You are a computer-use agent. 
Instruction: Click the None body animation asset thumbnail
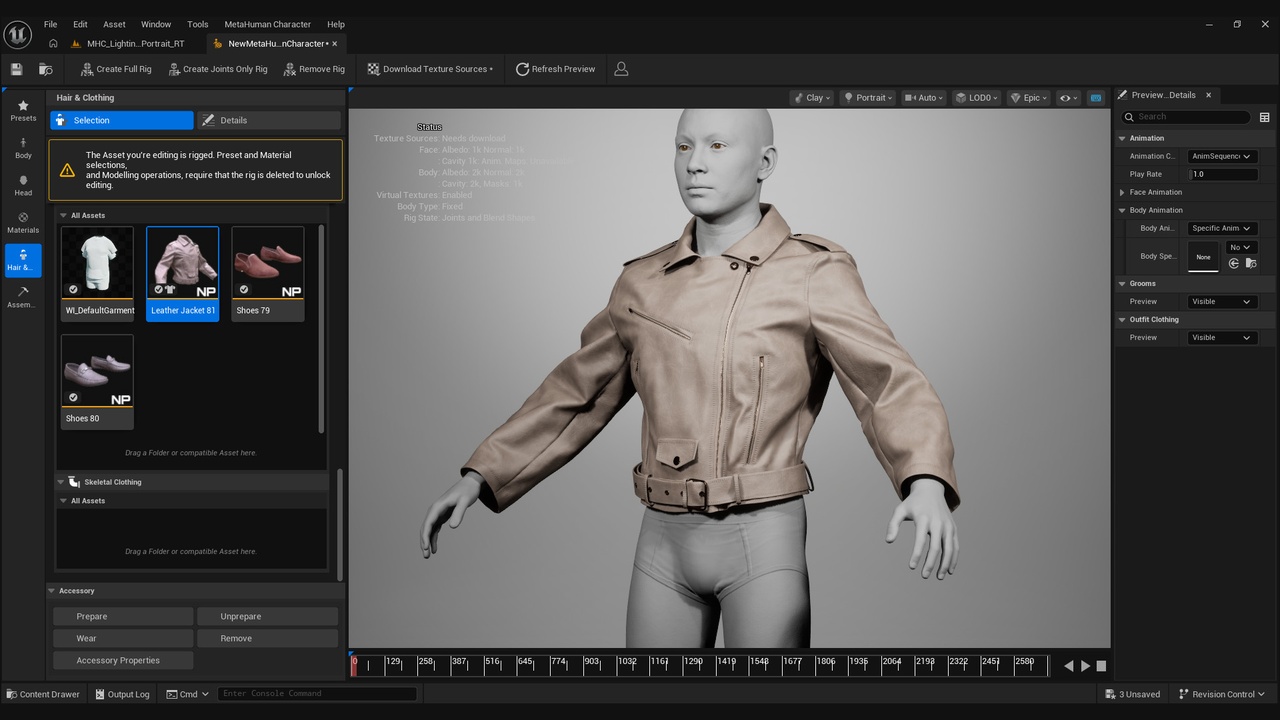[1203, 256]
